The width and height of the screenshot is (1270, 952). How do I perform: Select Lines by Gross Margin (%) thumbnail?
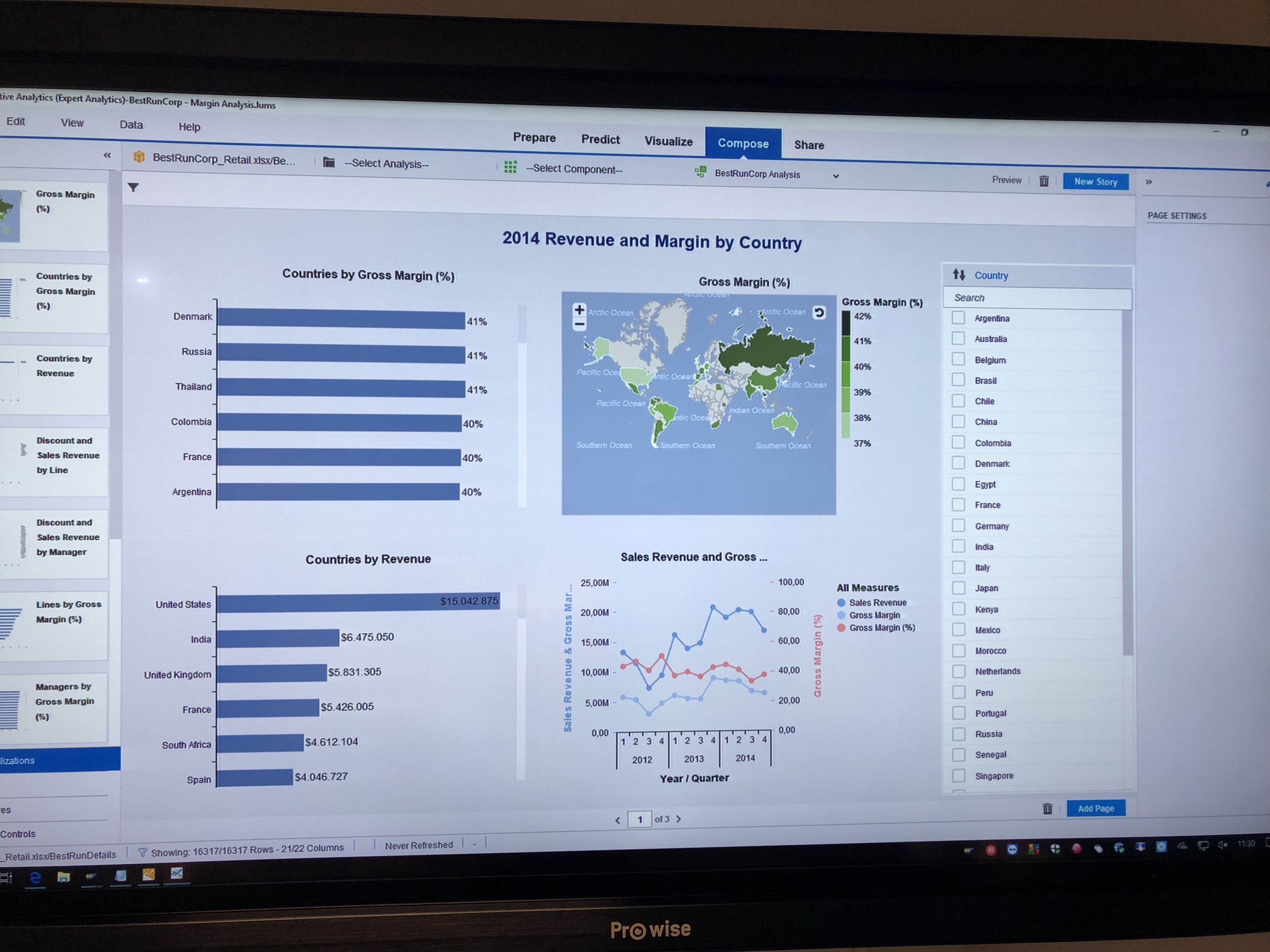pyautogui.click(x=54, y=626)
